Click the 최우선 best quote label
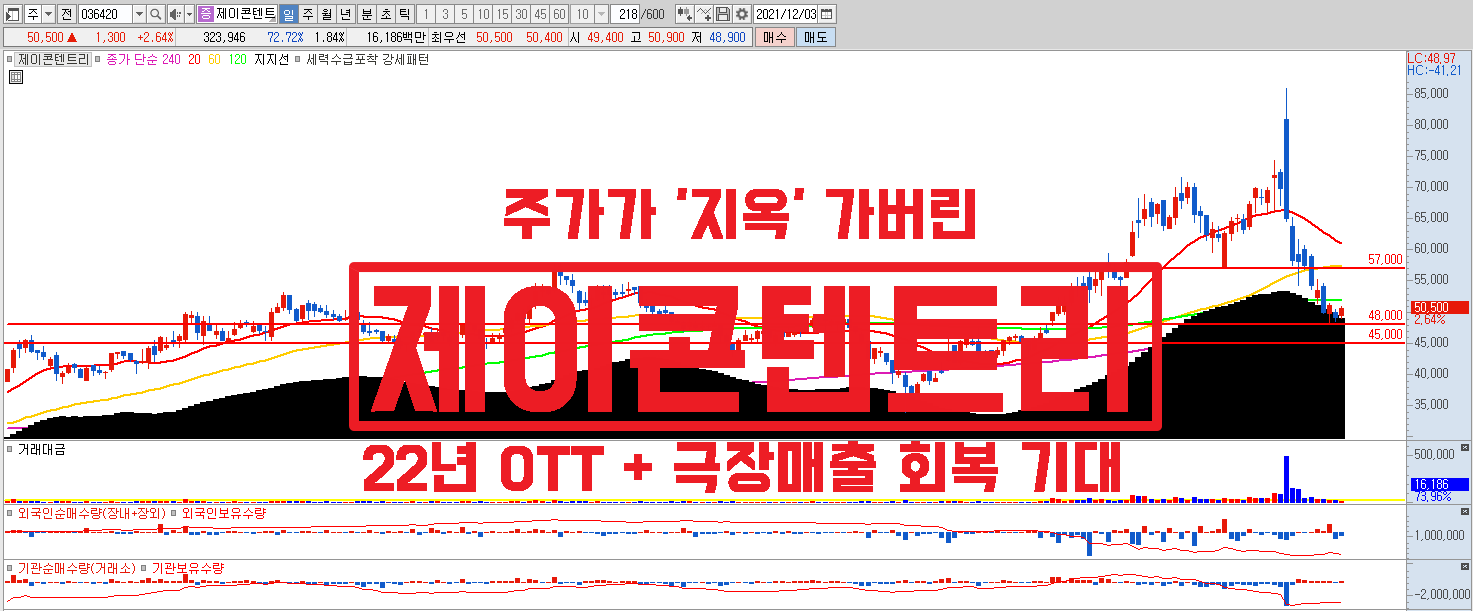 click(x=449, y=37)
